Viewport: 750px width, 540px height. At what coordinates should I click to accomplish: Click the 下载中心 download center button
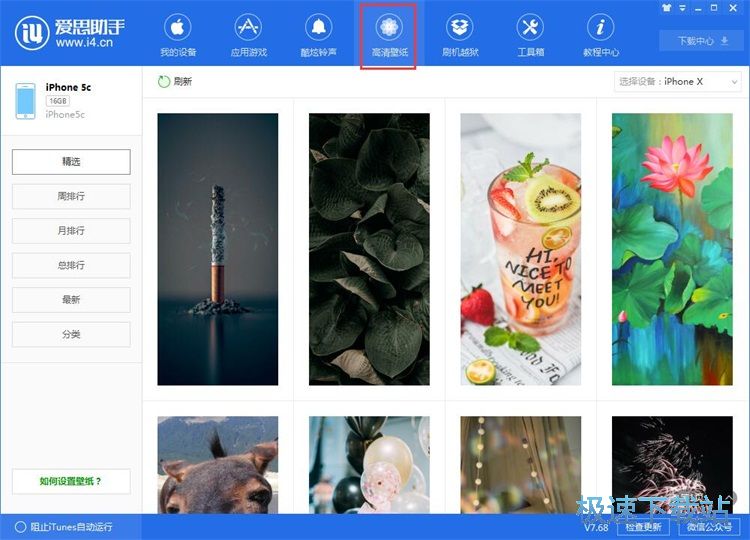tap(702, 41)
